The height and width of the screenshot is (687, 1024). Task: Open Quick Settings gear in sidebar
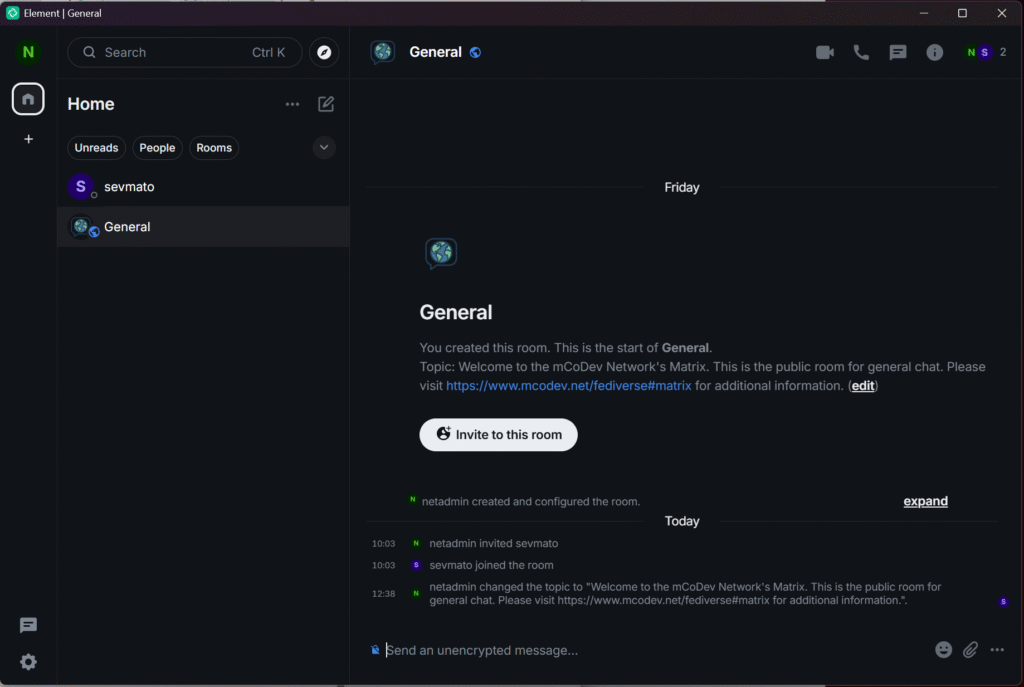(28, 662)
